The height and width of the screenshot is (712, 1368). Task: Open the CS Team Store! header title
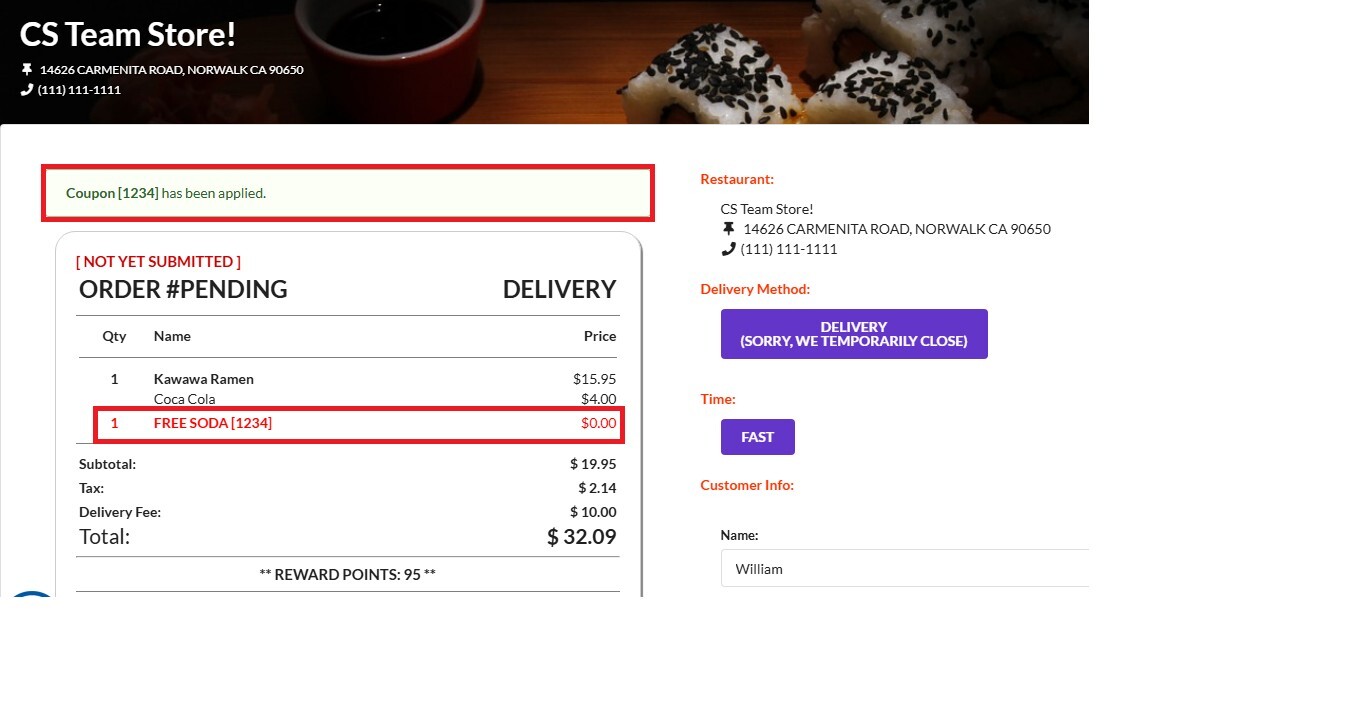(x=128, y=34)
